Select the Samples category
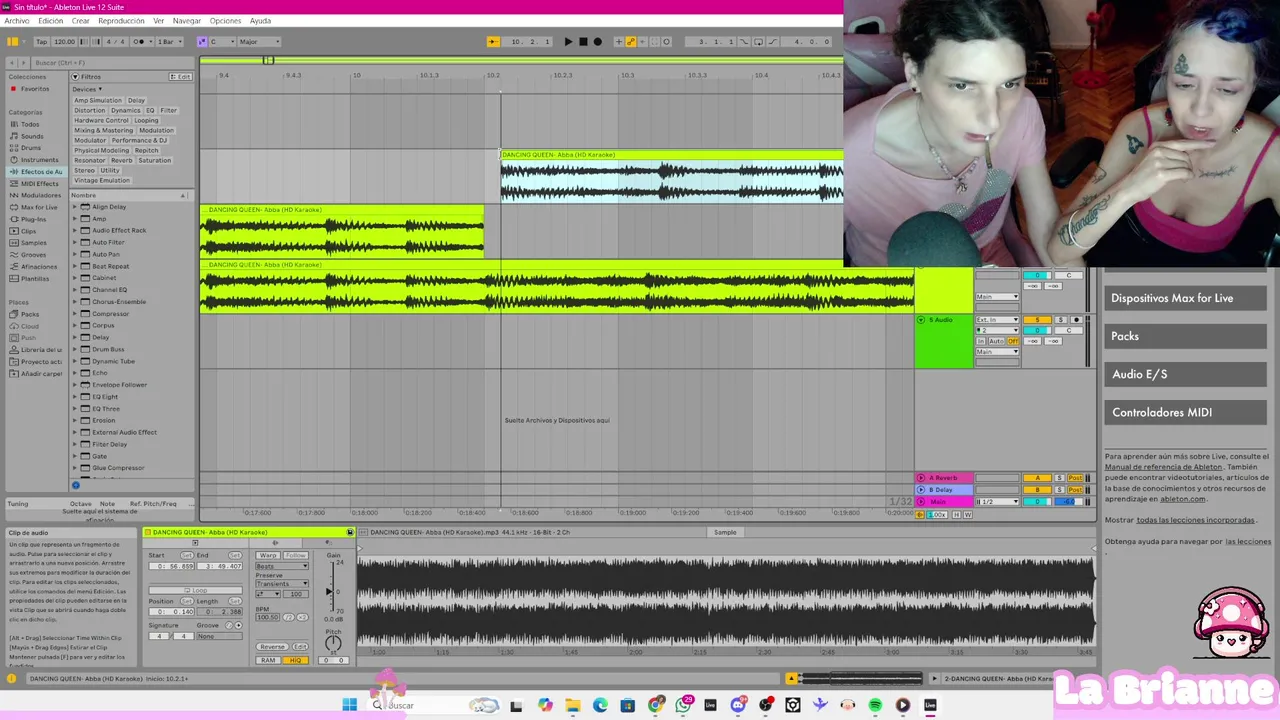 coord(34,242)
